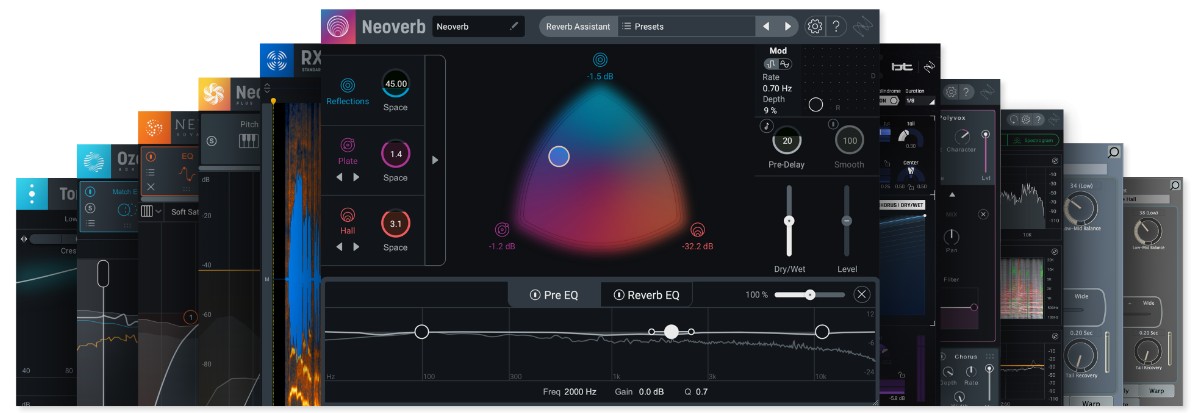Click the RX window logo
1200x413 pixels.
[x=278, y=59]
